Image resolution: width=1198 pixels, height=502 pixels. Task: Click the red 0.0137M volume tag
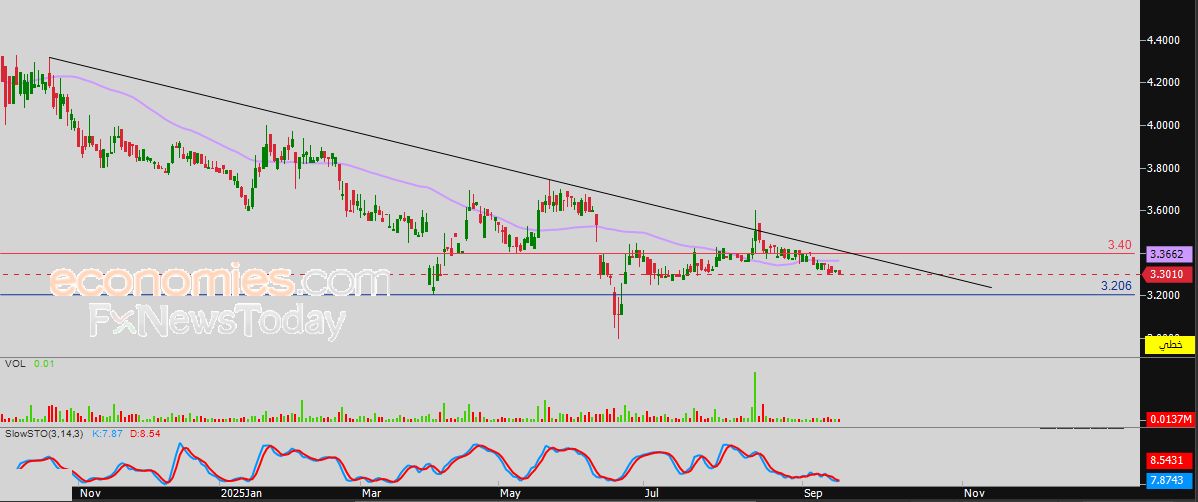click(1168, 417)
